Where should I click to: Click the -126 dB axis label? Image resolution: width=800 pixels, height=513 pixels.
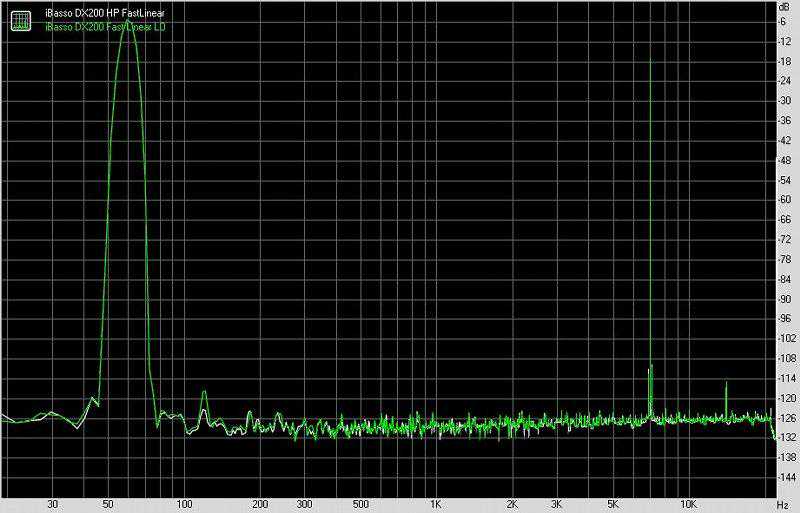click(787, 418)
